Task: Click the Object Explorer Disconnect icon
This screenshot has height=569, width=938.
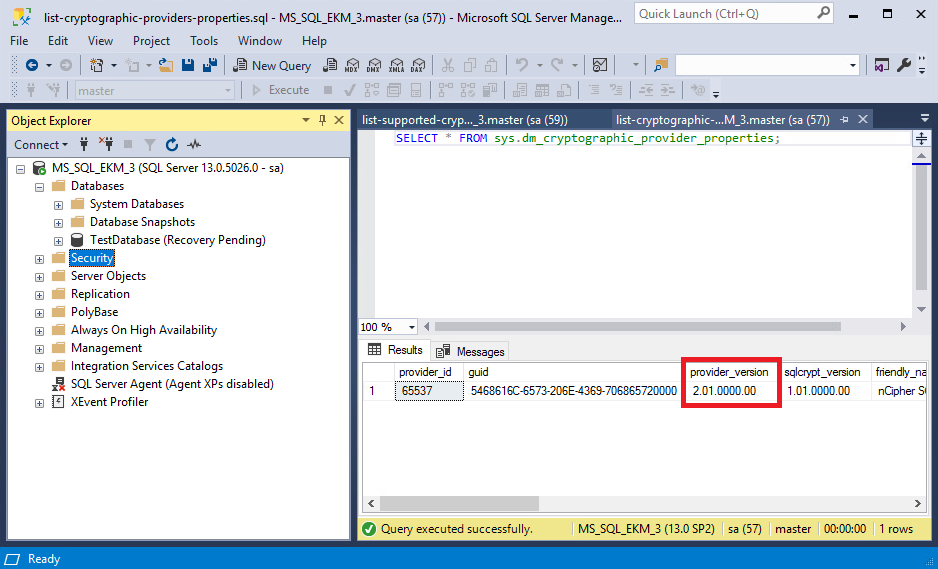Action: click(x=106, y=144)
